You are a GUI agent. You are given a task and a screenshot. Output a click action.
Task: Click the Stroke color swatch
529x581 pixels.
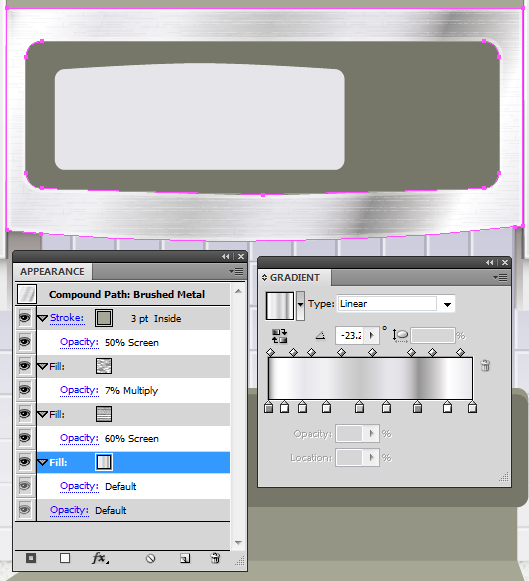(x=104, y=318)
